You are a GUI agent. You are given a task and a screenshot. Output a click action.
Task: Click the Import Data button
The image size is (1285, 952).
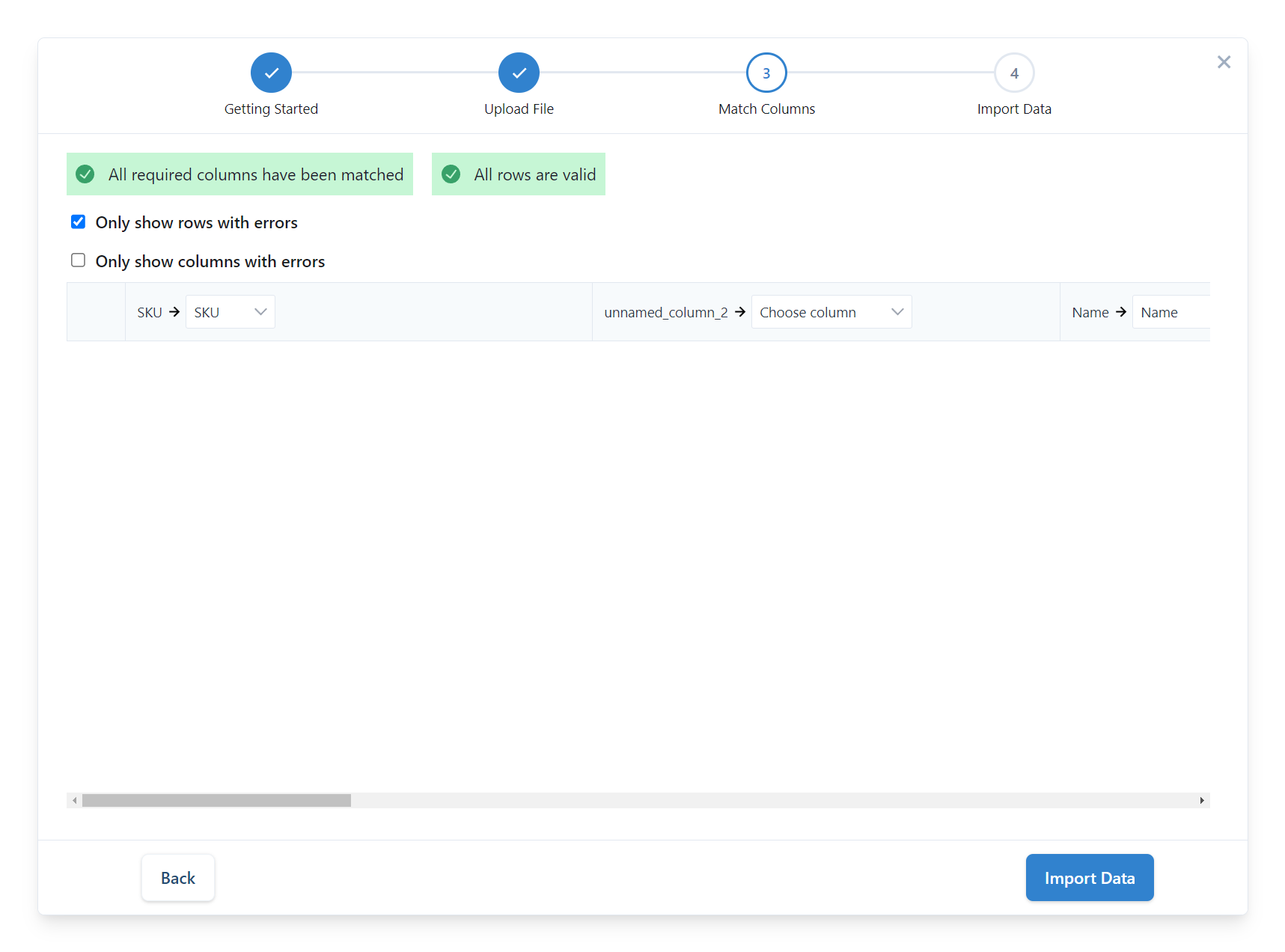tap(1090, 878)
